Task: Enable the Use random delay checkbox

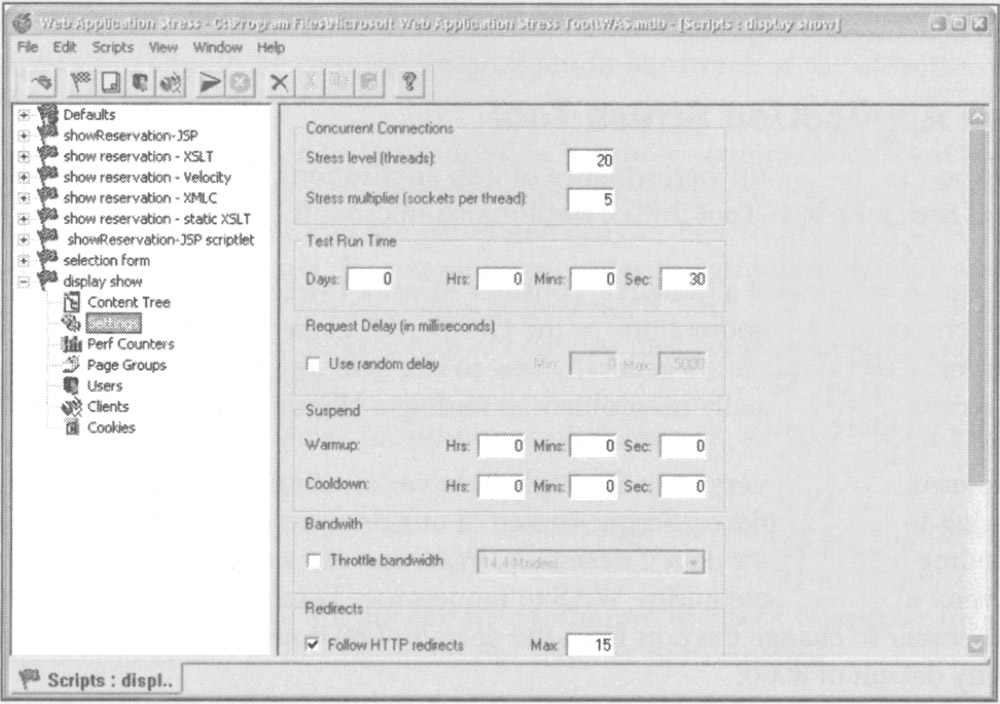Action: point(313,365)
